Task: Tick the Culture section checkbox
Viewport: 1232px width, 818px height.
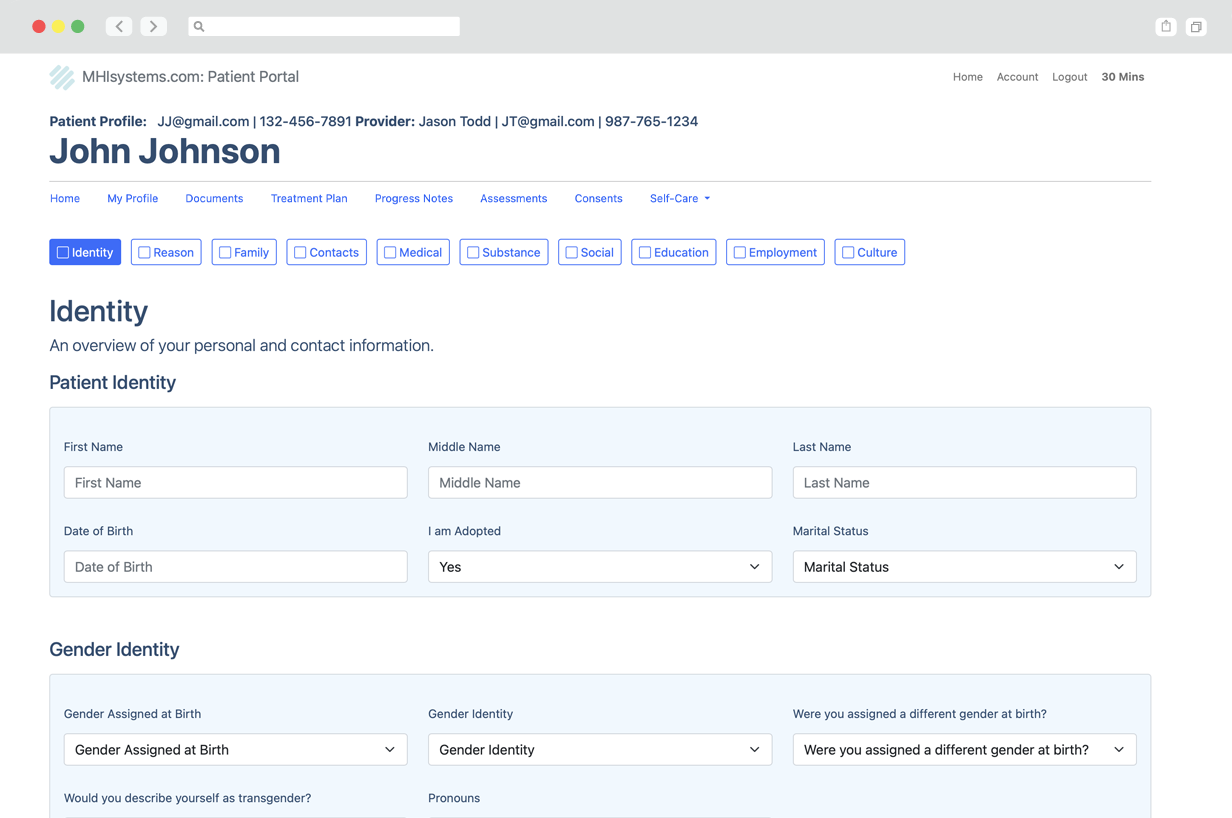Action: pos(848,253)
